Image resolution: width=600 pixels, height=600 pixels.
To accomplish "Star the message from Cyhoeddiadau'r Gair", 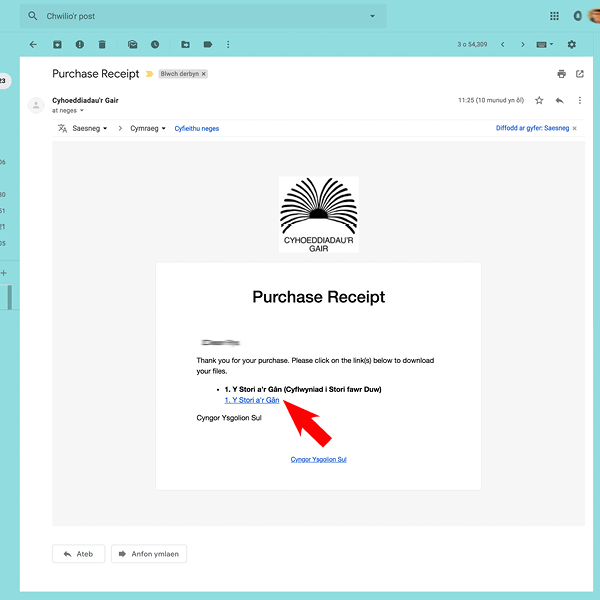I will pos(539,100).
